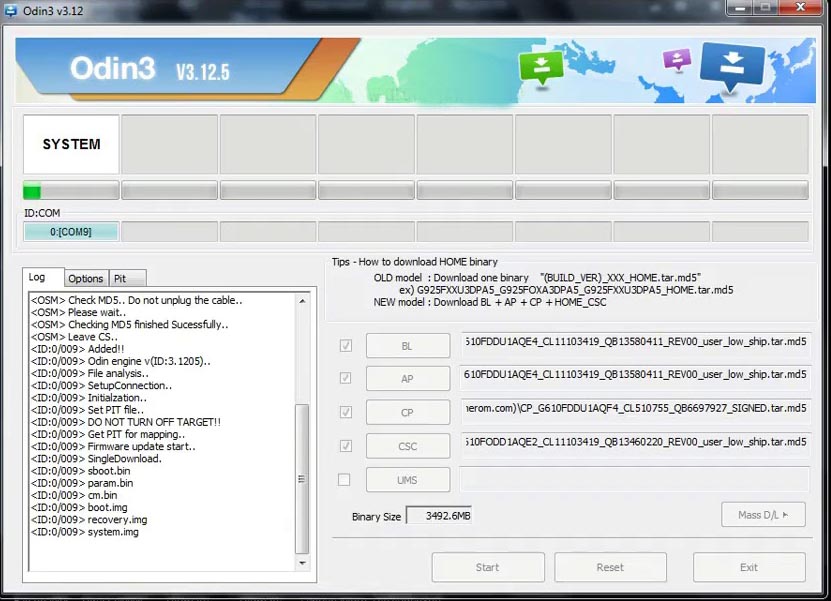Click the 'Odin engine v(ID:3.1205)..' log line
Screen dimensions: 831x601
[120, 361]
